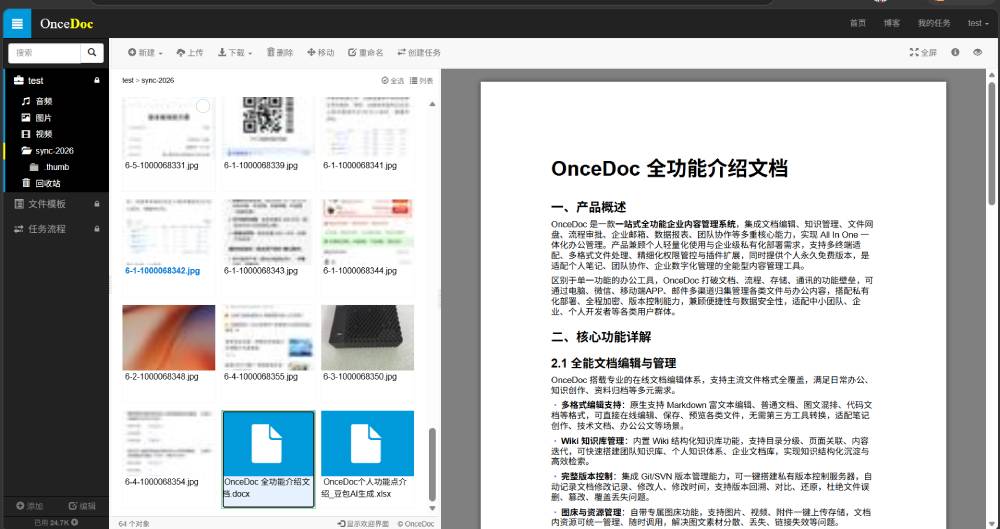Click file list scroll down arrow
Viewport: 1000px width, 529px height.
tap(432, 509)
